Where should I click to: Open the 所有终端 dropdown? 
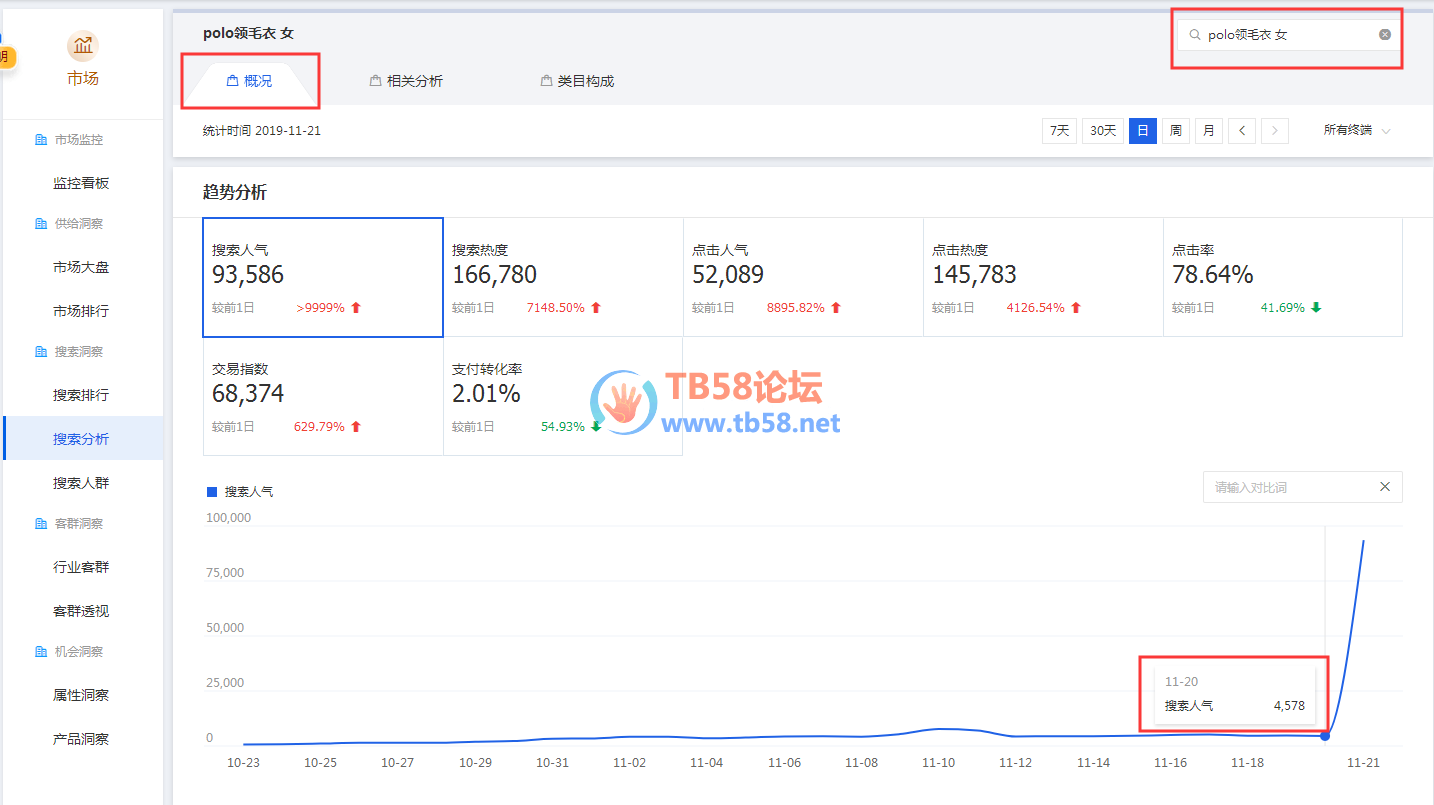pyautogui.click(x=1356, y=131)
